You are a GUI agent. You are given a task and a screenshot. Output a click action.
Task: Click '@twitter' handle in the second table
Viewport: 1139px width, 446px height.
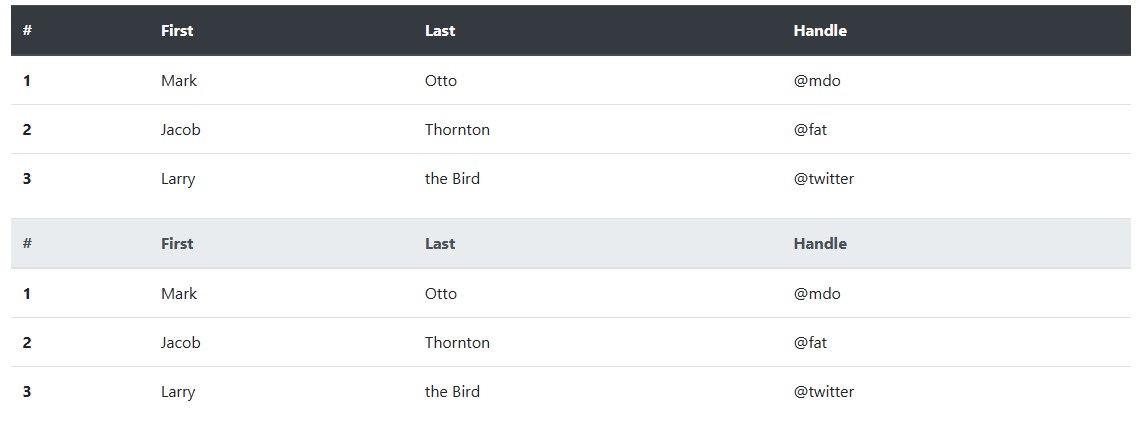point(824,392)
